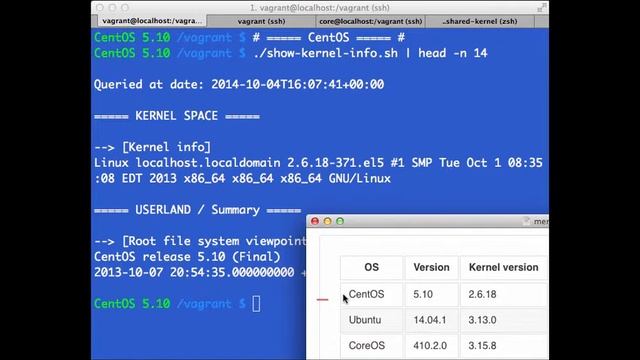Screen dimensions: 640x360
Task: Click the [Kernel info] line
Action: [x=152, y=147]
